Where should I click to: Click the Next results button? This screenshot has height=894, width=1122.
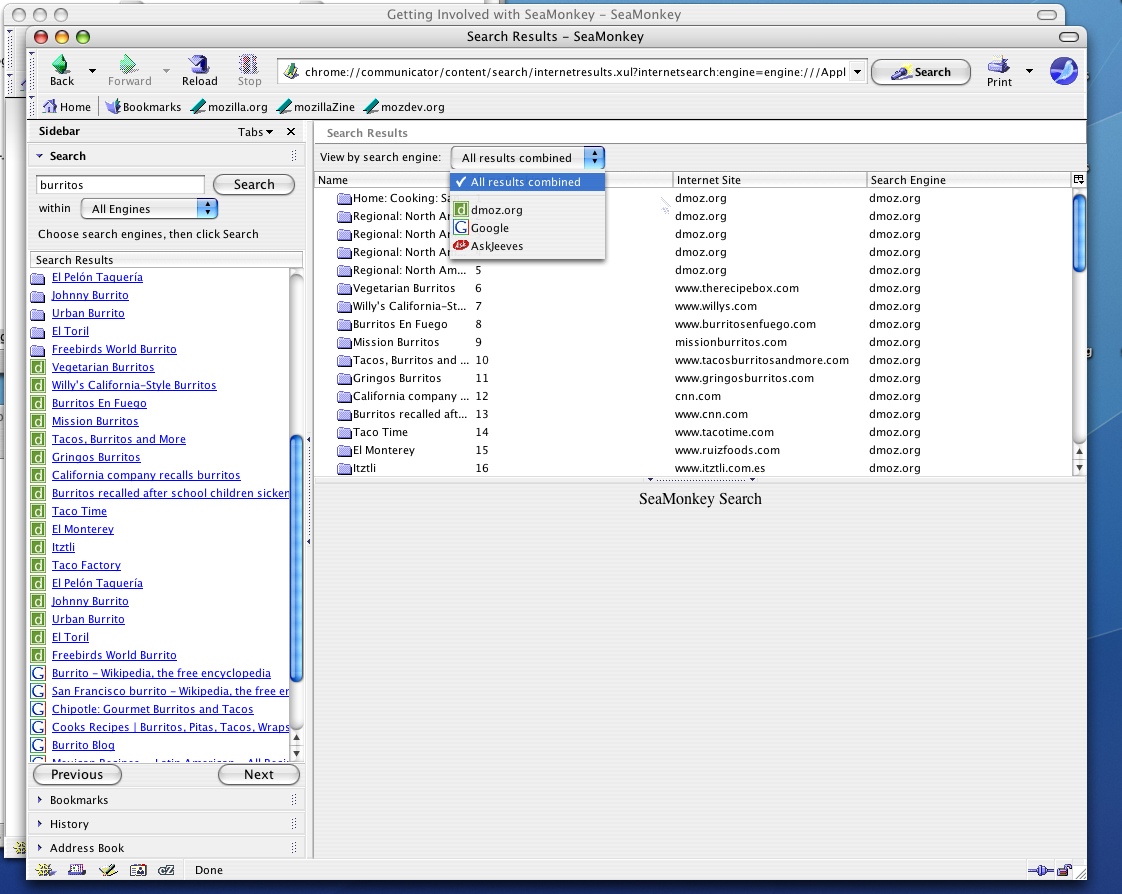pyautogui.click(x=258, y=774)
